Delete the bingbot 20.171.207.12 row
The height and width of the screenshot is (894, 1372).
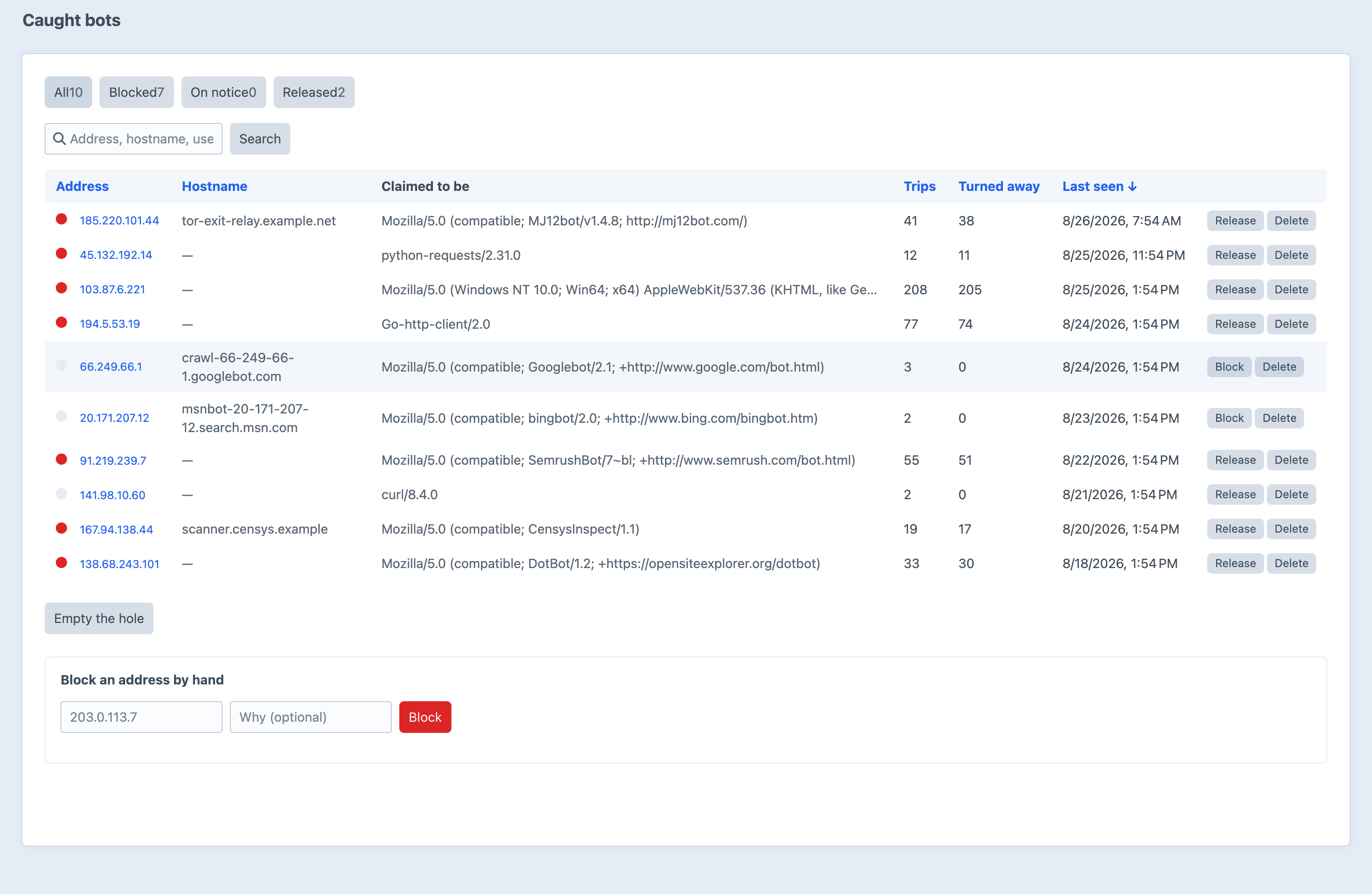(x=1279, y=418)
